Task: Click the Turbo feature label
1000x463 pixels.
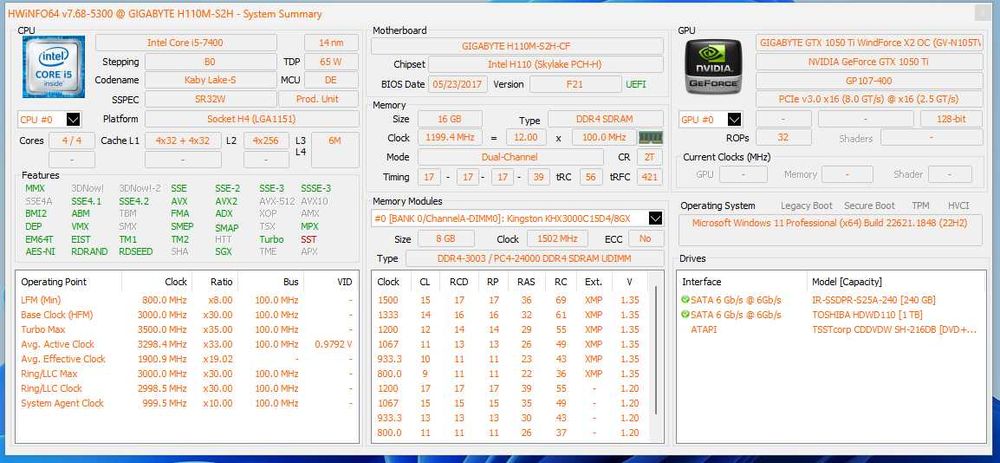Action: coord(272,239)
